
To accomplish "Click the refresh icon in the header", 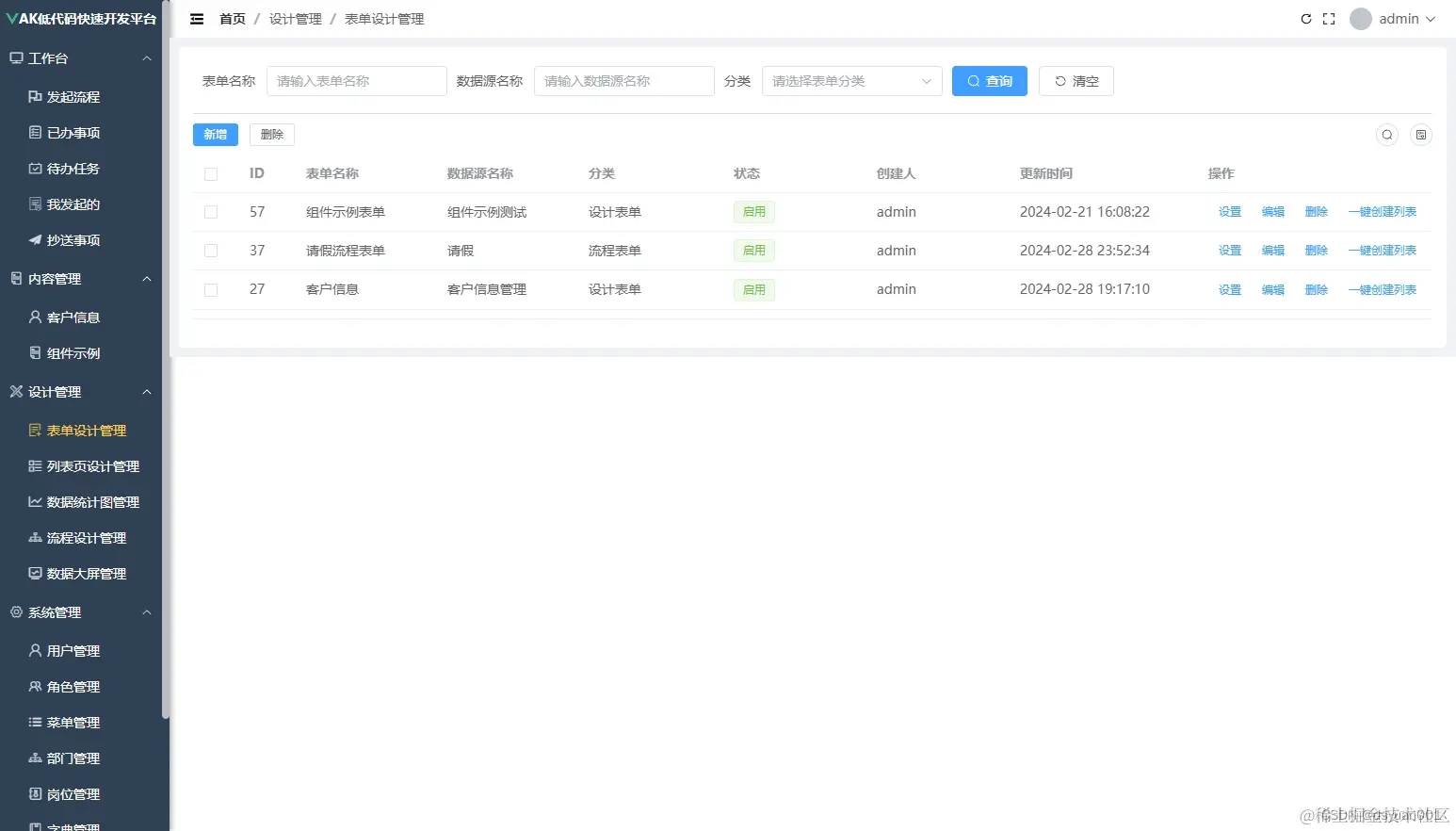I will tap(1306, 18).
